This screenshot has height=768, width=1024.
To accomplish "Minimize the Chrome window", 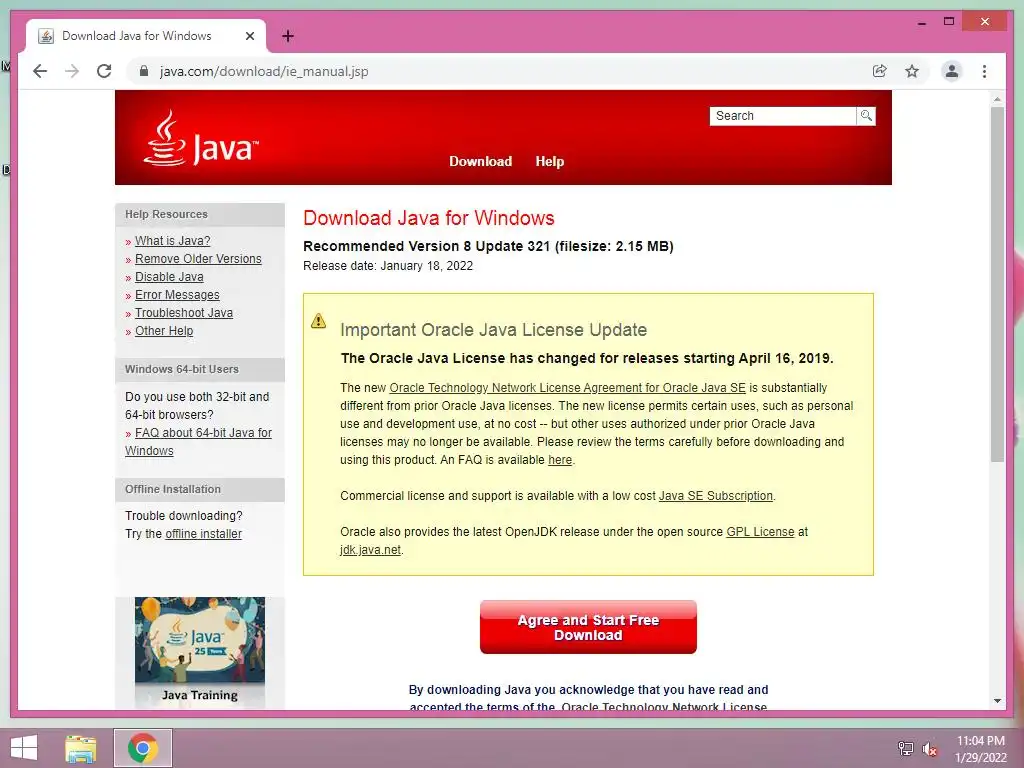I will (x=921, y=22).
